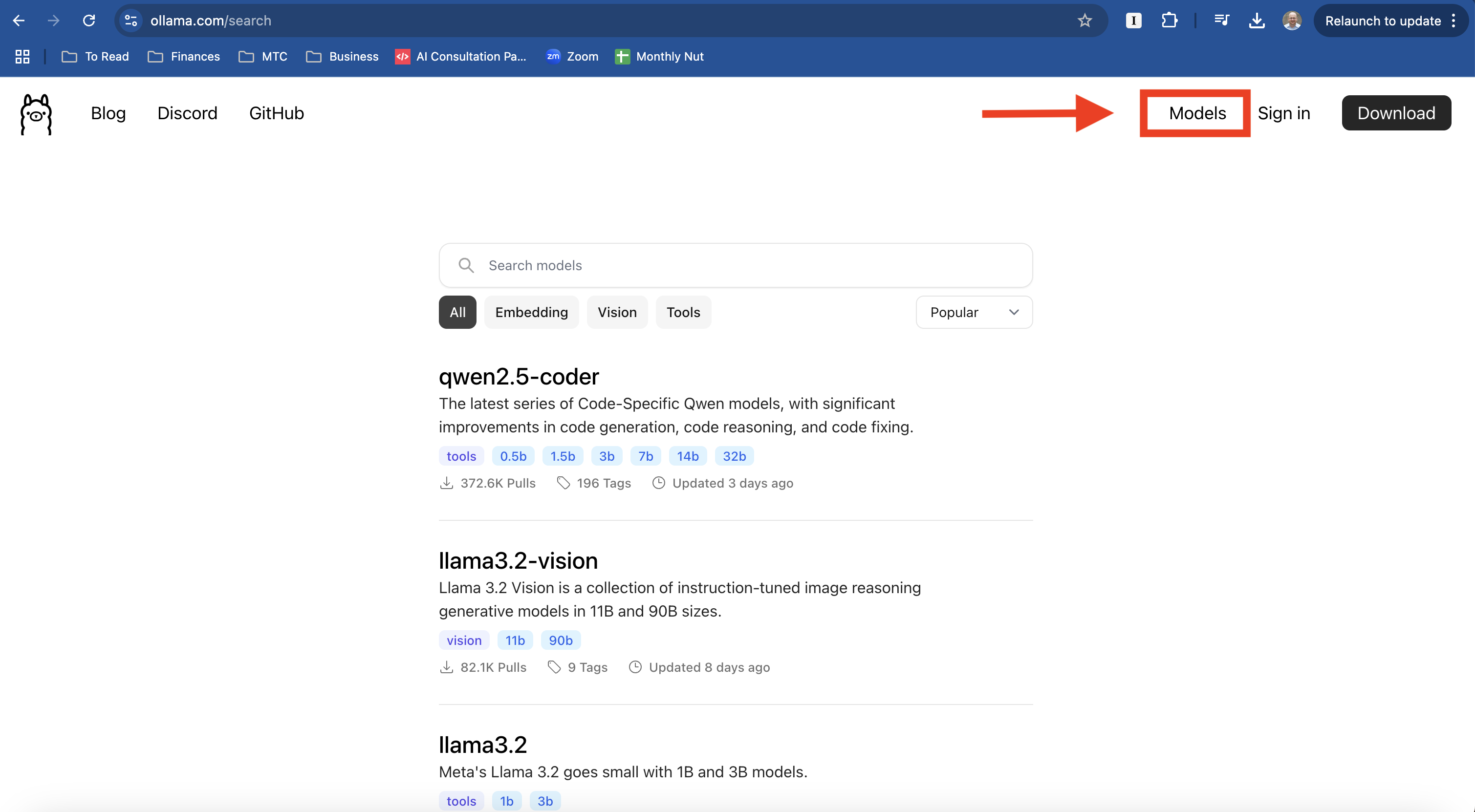Click the Download button
This screenshot has width=1475, height=812.
click(x=1396, y=113)
